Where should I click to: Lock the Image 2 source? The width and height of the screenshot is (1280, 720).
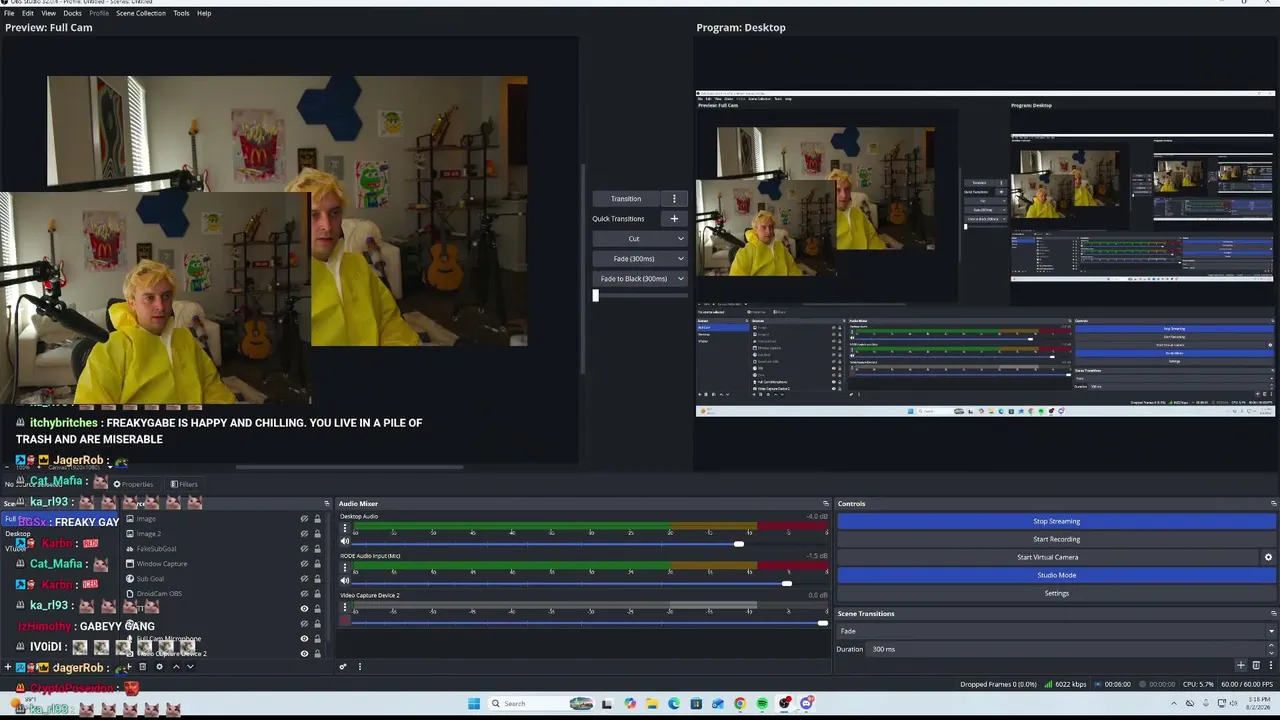coord(318,534)
